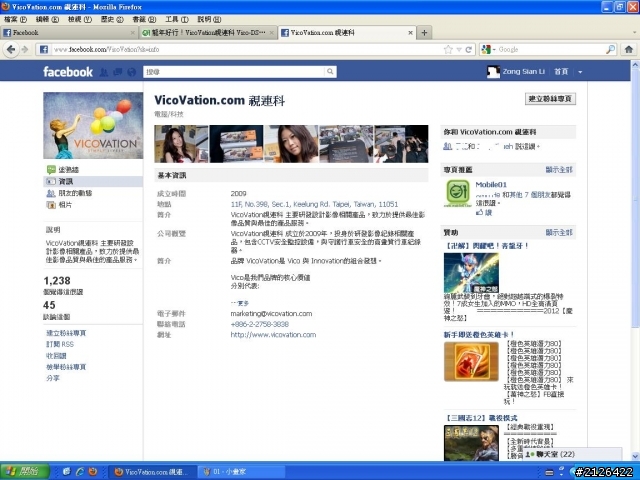This screenshot has height=480, width=640.
Task: Open the Help menu
Action: click(x=209, y=19)
